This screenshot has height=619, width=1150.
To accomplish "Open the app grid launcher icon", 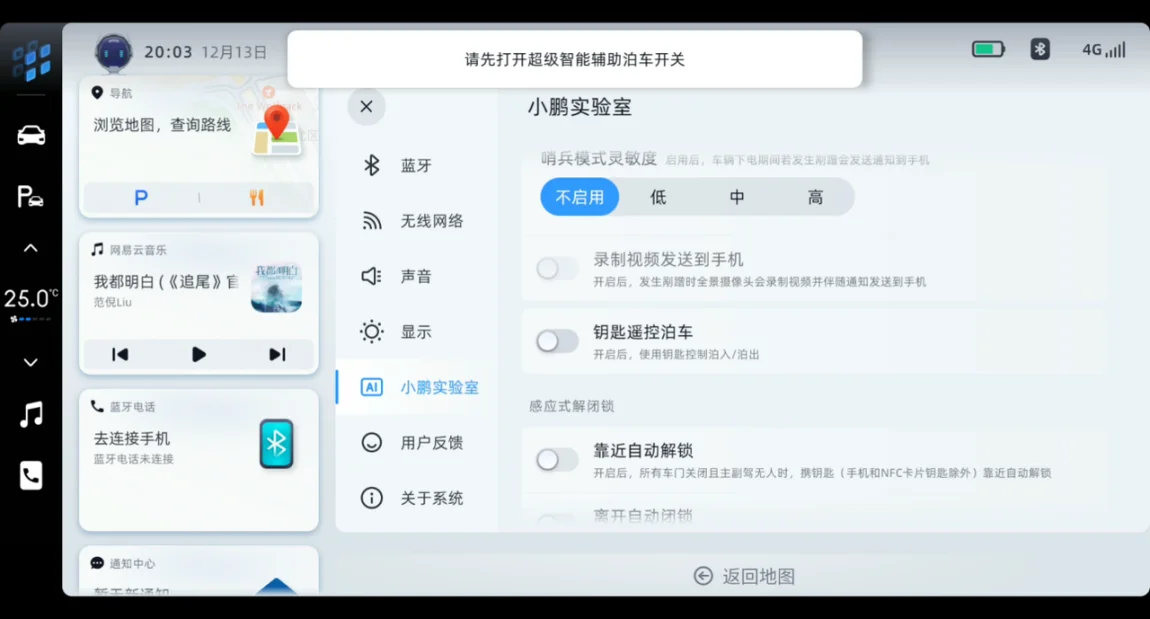I will 31,60.
